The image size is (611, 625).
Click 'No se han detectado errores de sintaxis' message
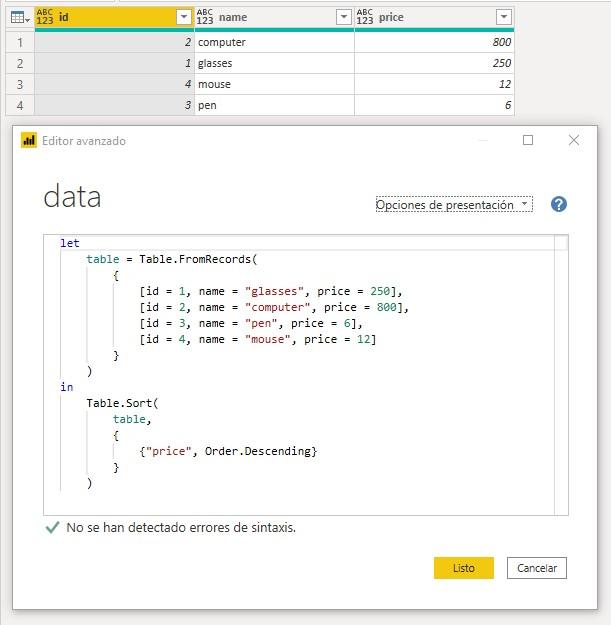[x=181, y=527]
